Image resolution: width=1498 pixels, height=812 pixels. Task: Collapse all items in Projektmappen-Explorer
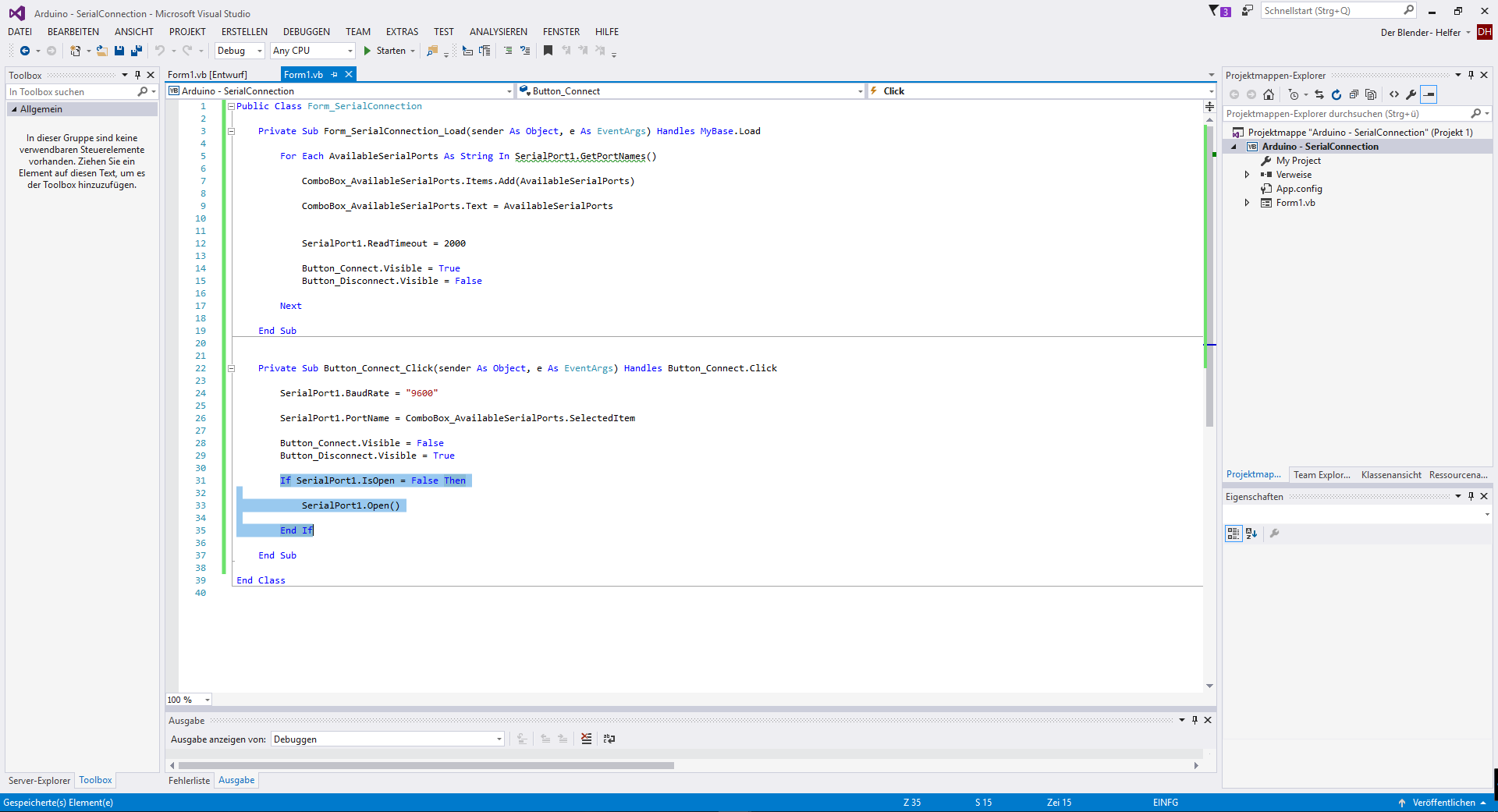[x=1354, y=94]
